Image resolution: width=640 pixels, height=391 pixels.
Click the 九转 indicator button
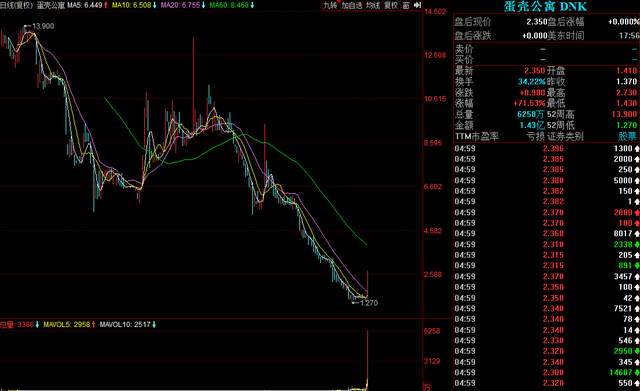click(331, 5)
